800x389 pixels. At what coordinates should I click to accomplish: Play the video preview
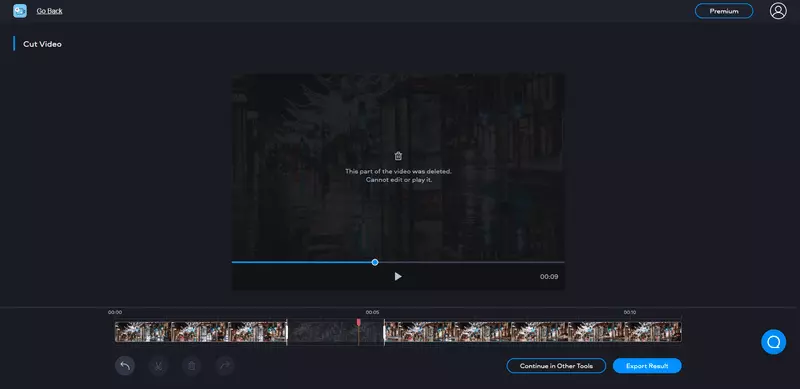[x=398, y=276]
